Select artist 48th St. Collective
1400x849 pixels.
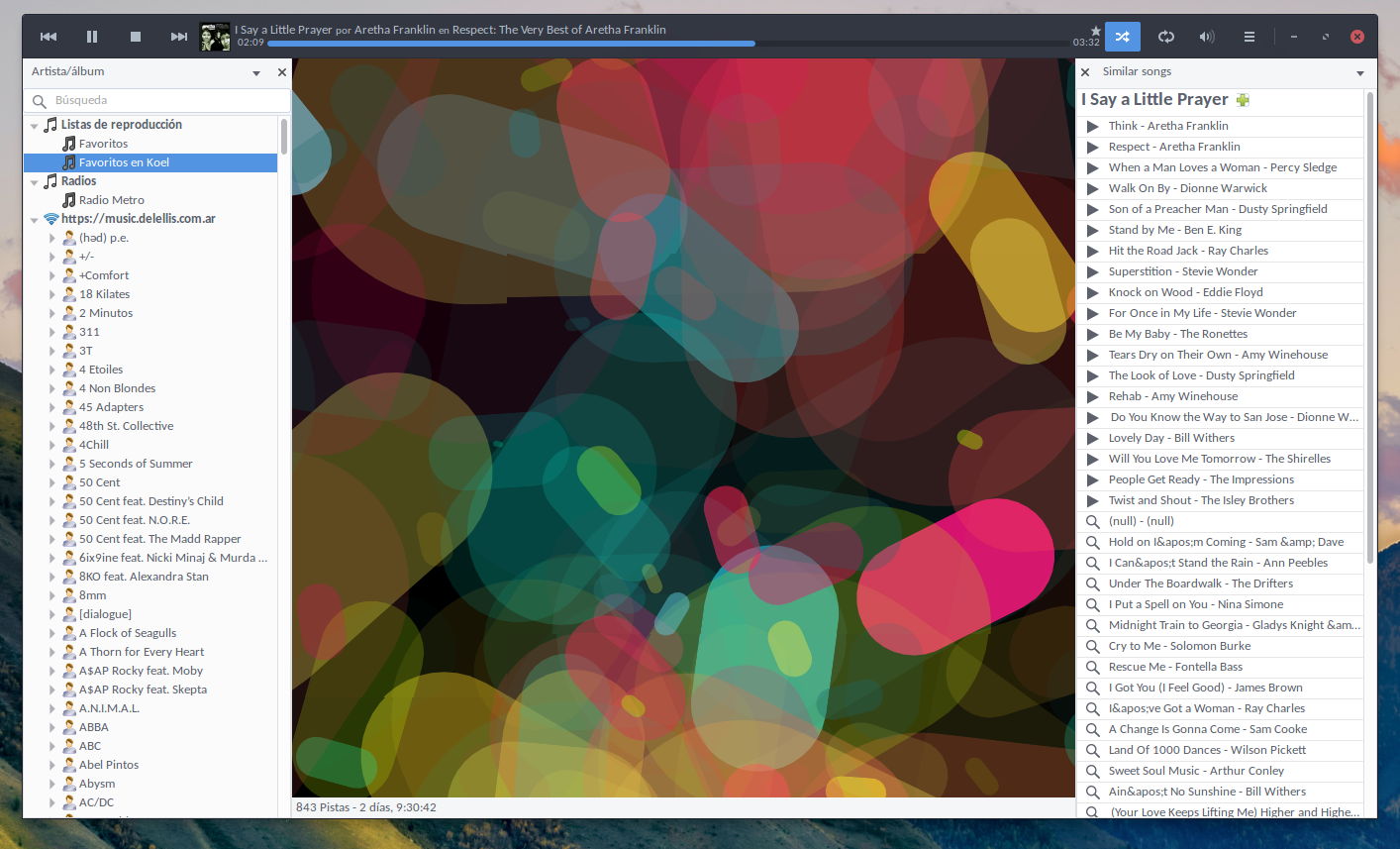[x=126, y=426]
